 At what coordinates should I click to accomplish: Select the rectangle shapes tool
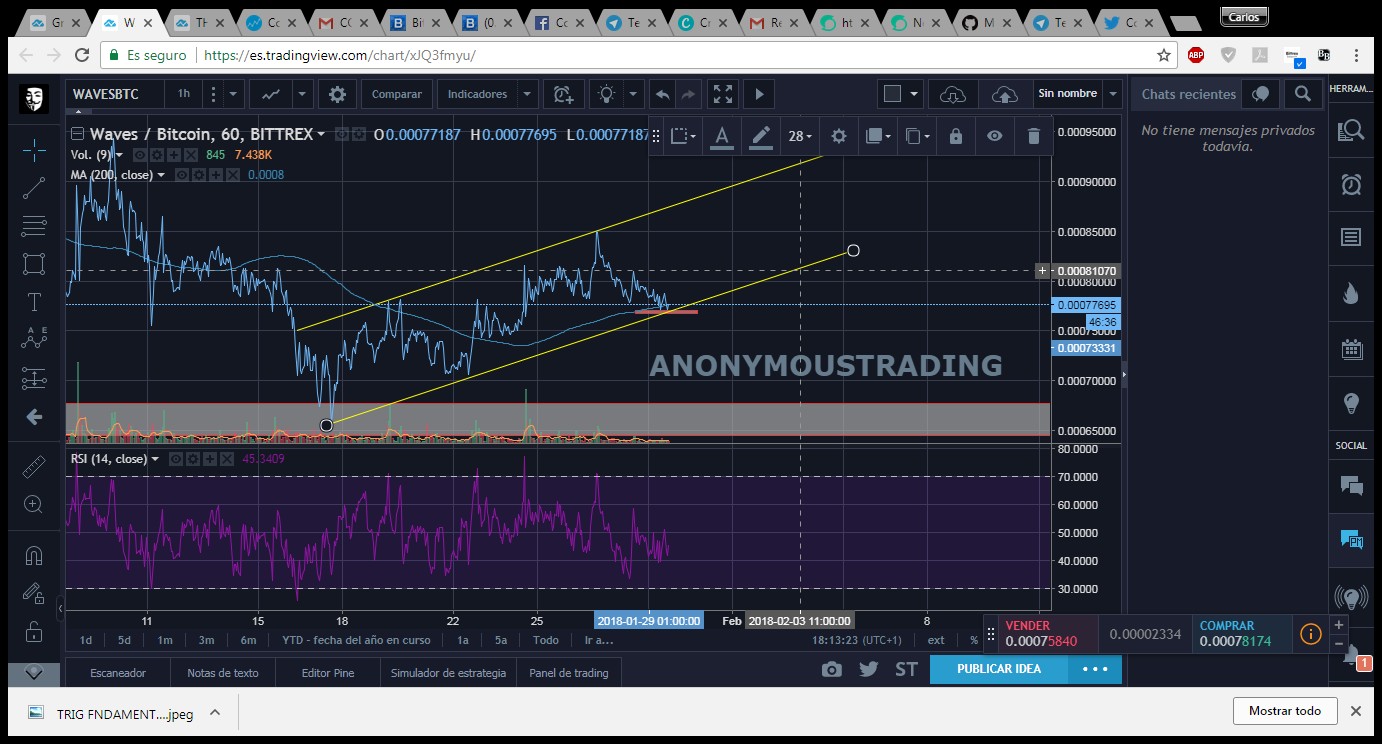(x=34, y=264)
